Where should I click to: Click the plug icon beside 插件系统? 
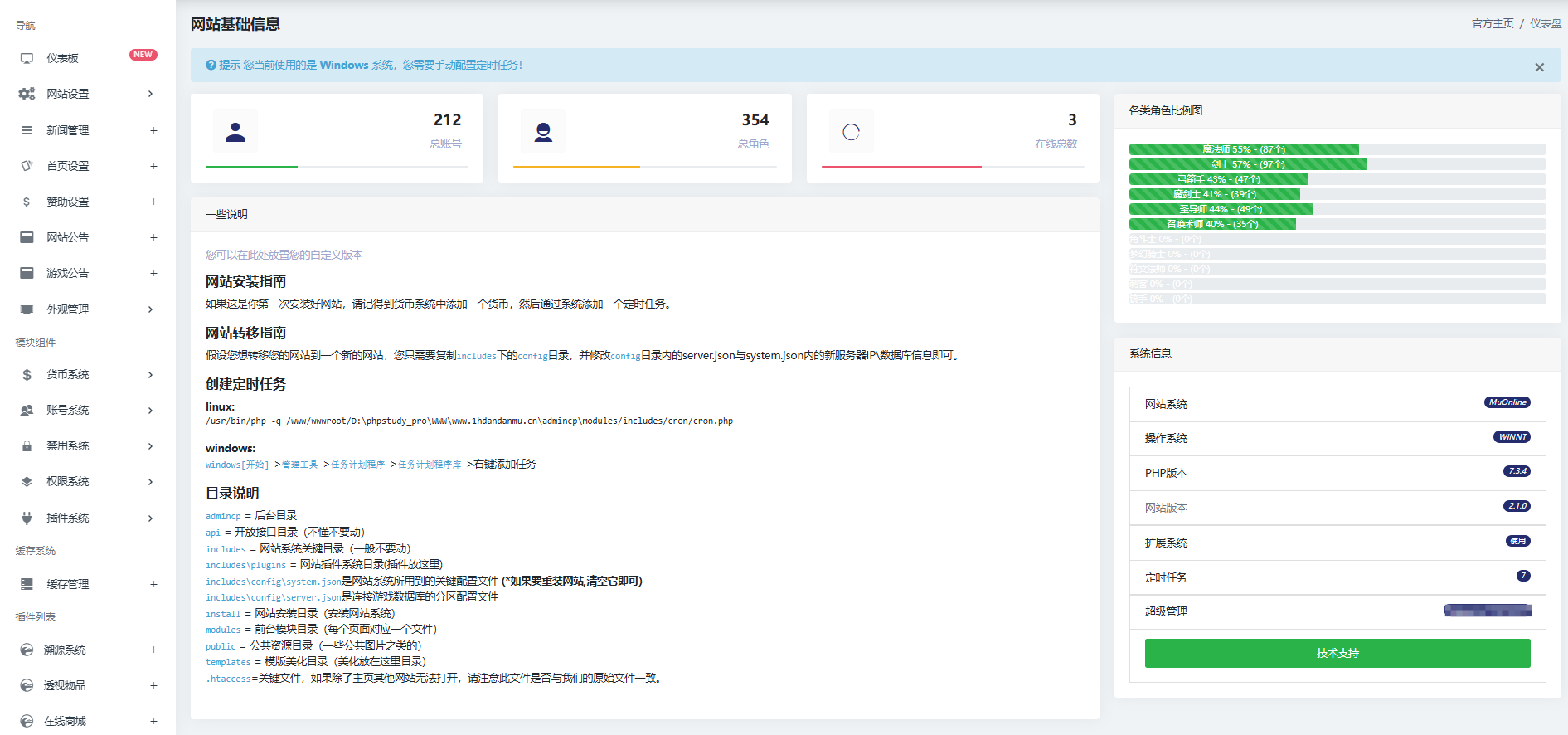pos(27,518)
